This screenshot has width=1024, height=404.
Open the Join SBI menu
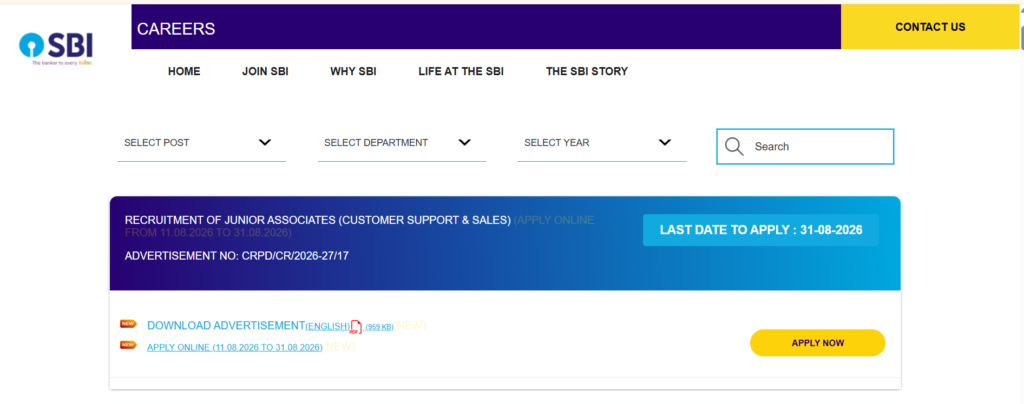coord(265,72)
